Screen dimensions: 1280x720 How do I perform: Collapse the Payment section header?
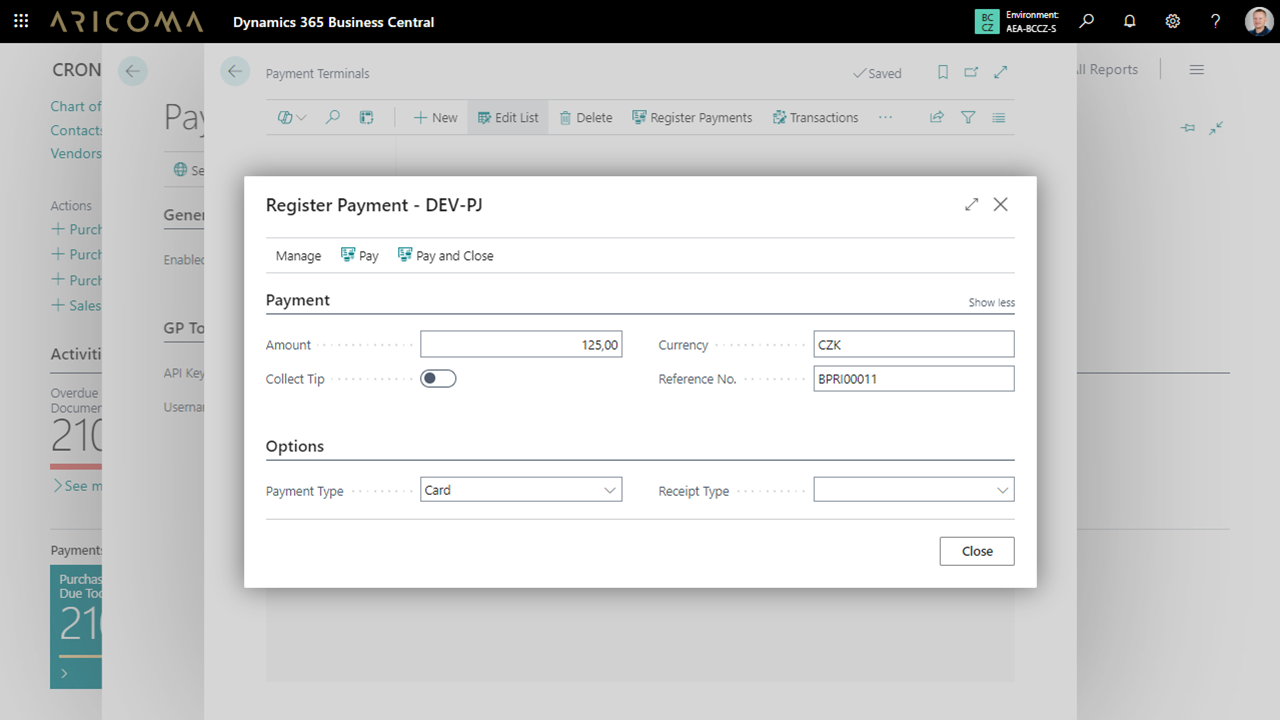pyautogui.click(x=298, y=300)
